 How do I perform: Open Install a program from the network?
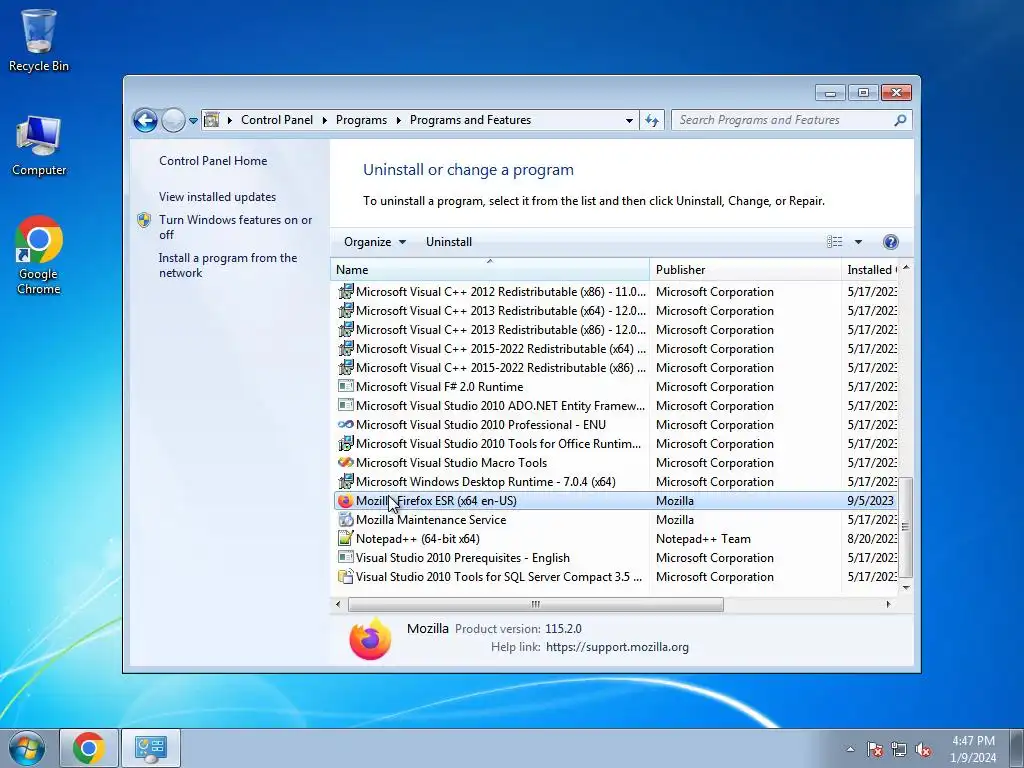coord(227,265)
